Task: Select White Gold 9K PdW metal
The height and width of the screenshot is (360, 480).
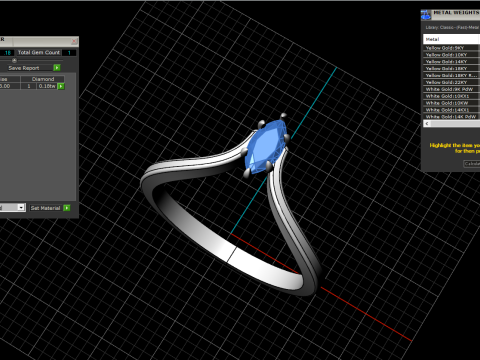Action: [x=451, y=89]
